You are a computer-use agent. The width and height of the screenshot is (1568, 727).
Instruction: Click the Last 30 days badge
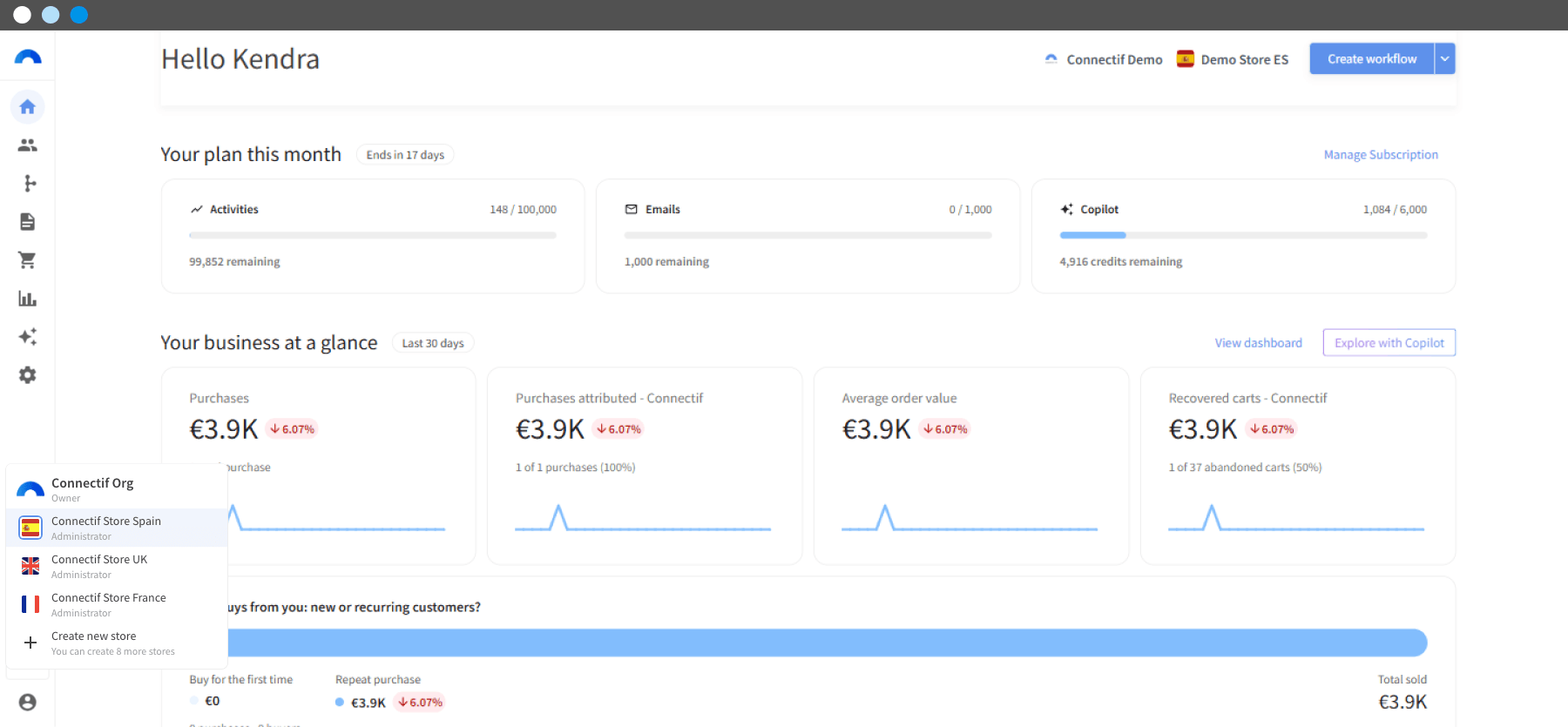(x=433, y=343)
